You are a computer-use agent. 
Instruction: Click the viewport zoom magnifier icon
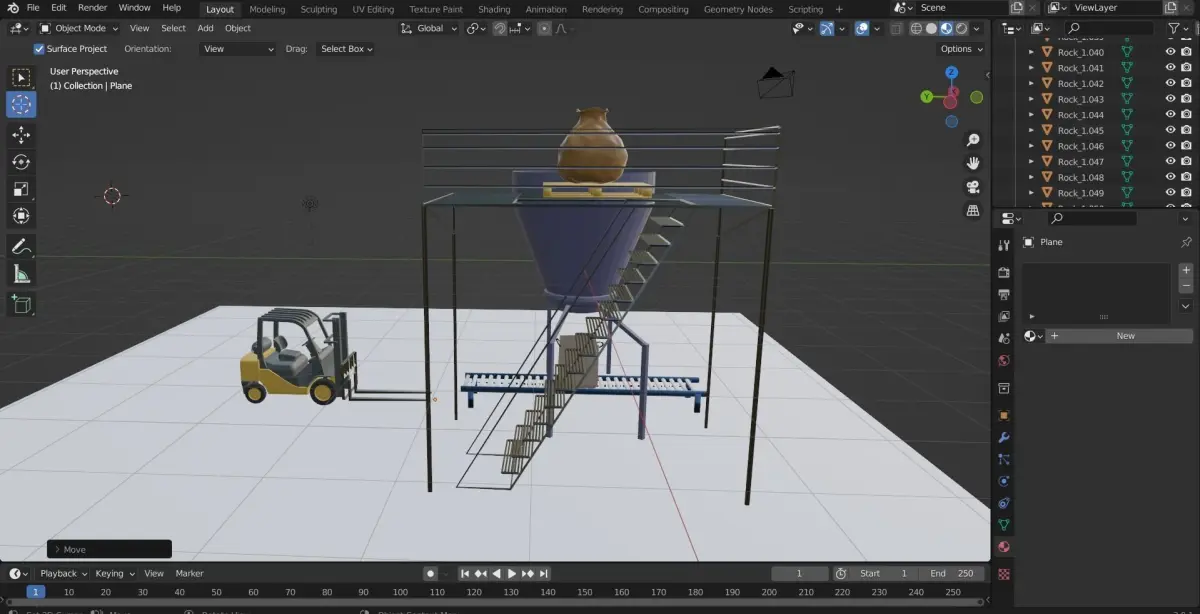972,140
